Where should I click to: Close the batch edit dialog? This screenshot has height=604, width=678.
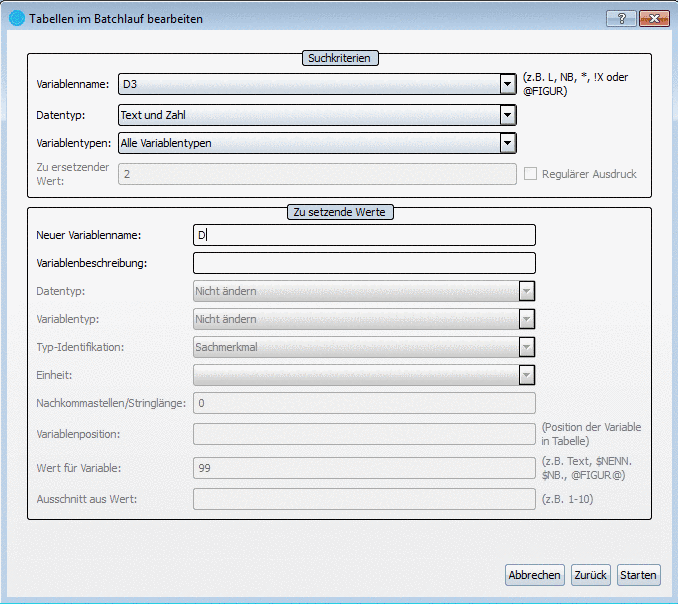[x=653, y=19]
